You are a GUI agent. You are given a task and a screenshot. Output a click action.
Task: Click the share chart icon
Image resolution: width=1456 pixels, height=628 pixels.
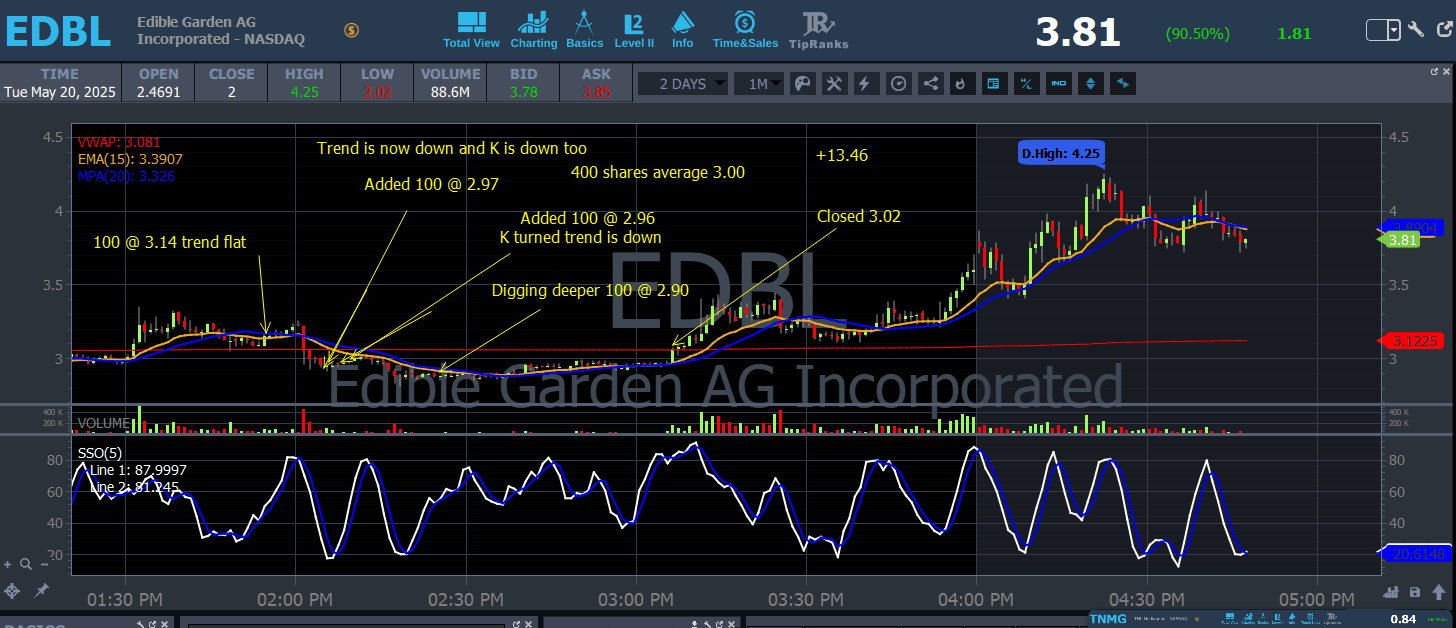point(930,84)
